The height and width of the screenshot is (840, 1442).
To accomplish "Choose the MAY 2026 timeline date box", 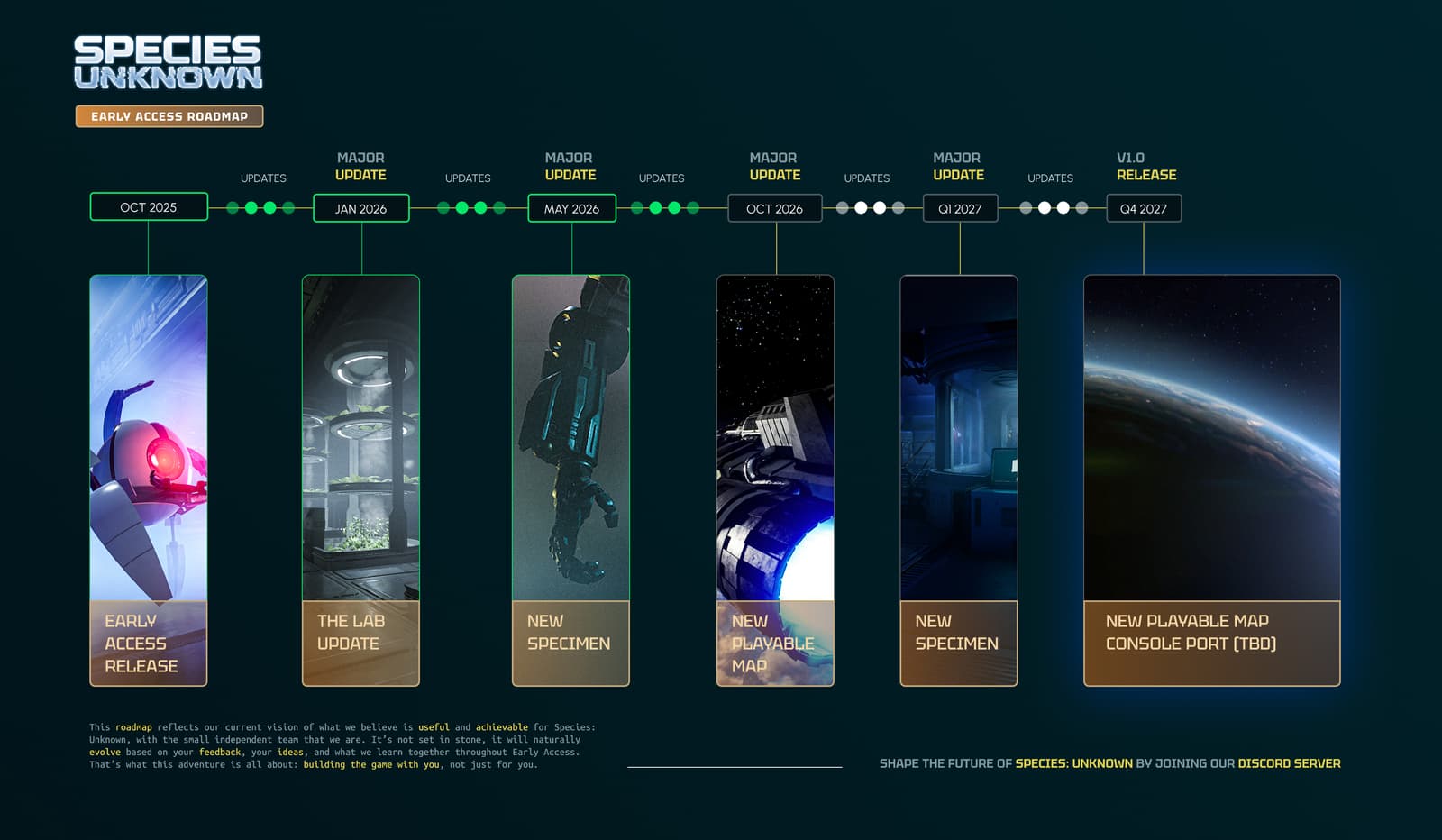I will (x=571, y=208).
